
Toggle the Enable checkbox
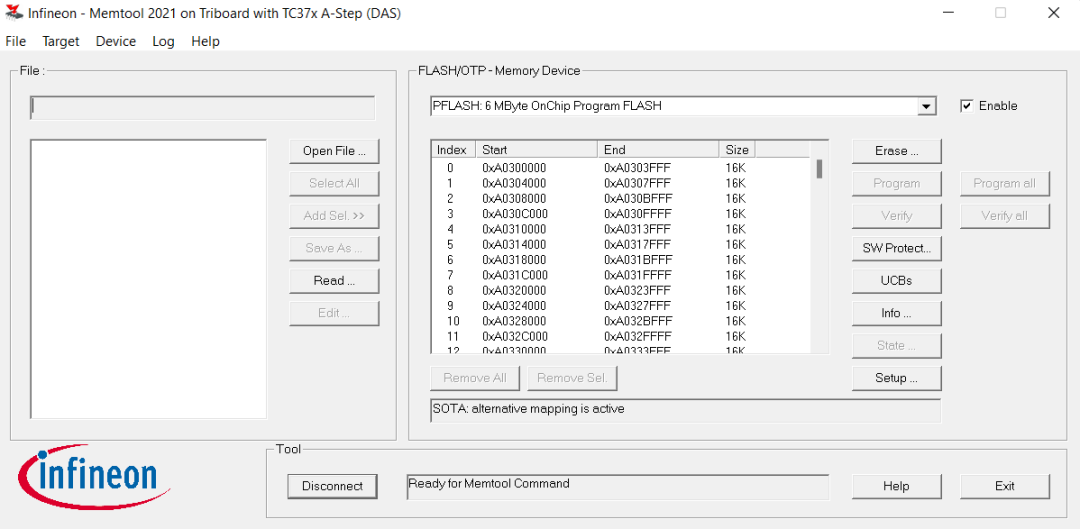pyautogui.click(x=966, y=106)
